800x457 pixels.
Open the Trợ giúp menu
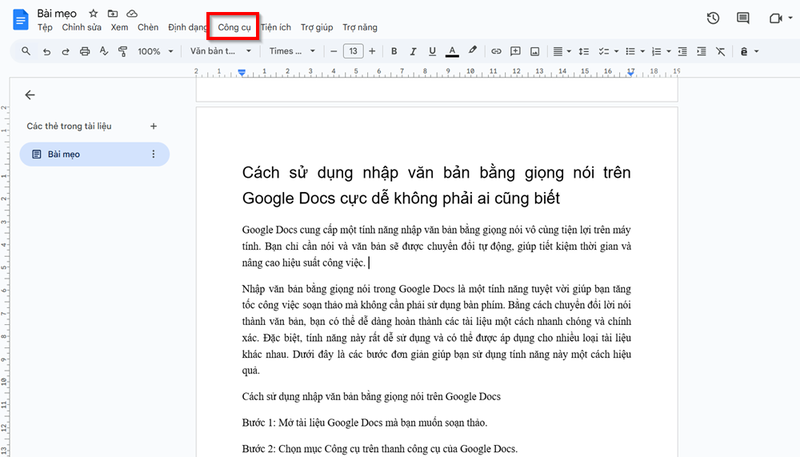click(x=316, y=27)
